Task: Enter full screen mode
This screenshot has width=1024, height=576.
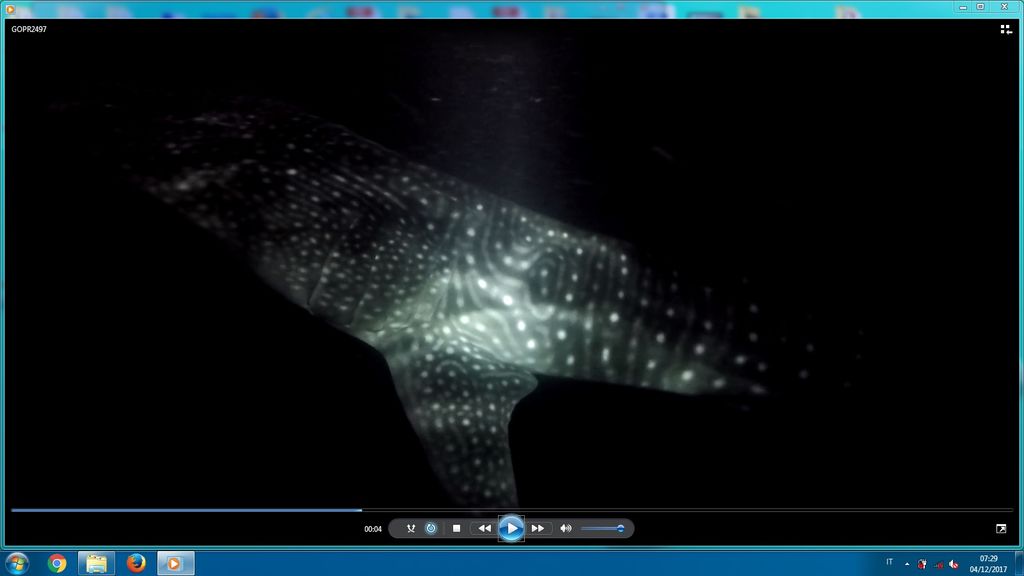Action: pos(1001,528)
